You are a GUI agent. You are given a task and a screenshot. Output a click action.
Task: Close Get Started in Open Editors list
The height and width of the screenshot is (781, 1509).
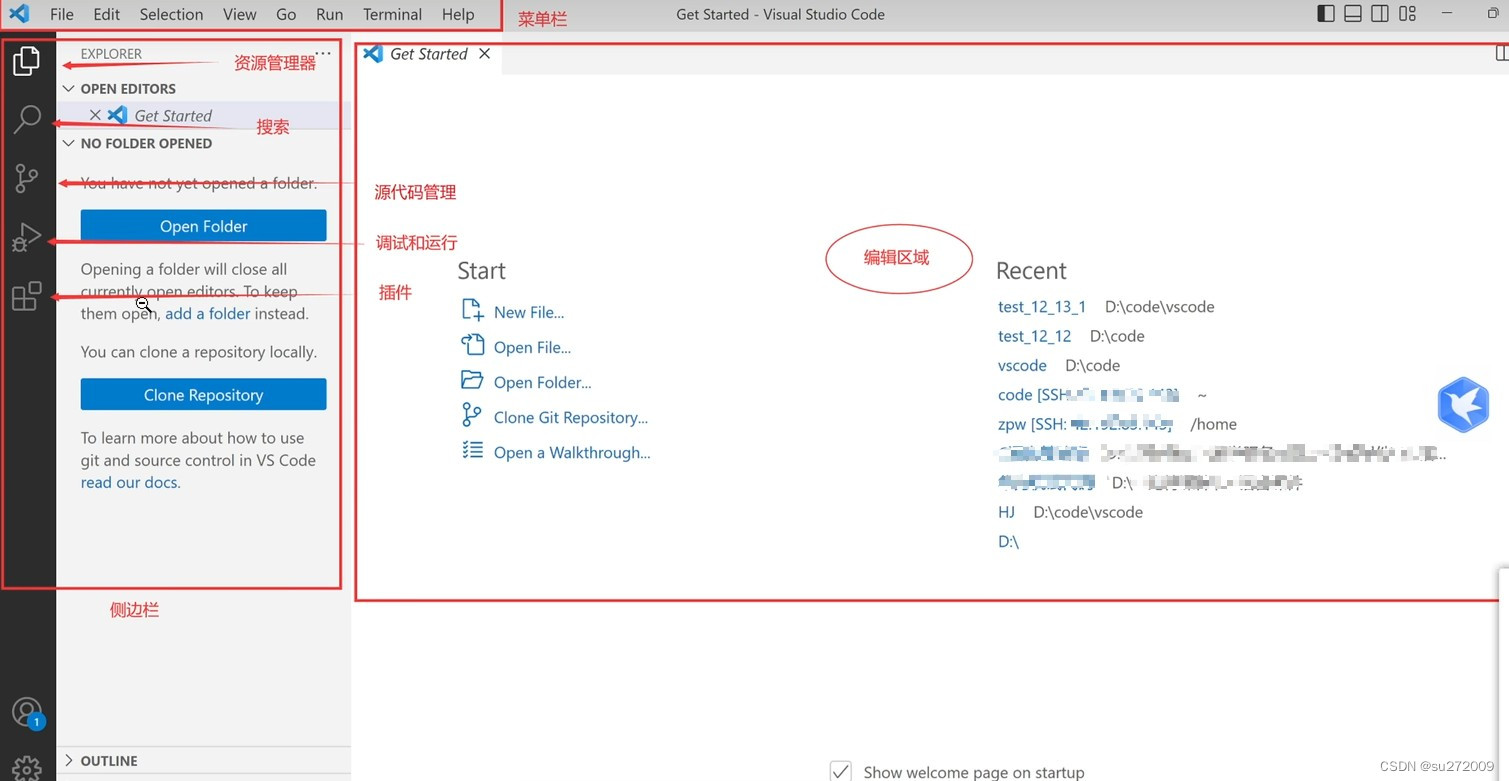coord(95,115)
